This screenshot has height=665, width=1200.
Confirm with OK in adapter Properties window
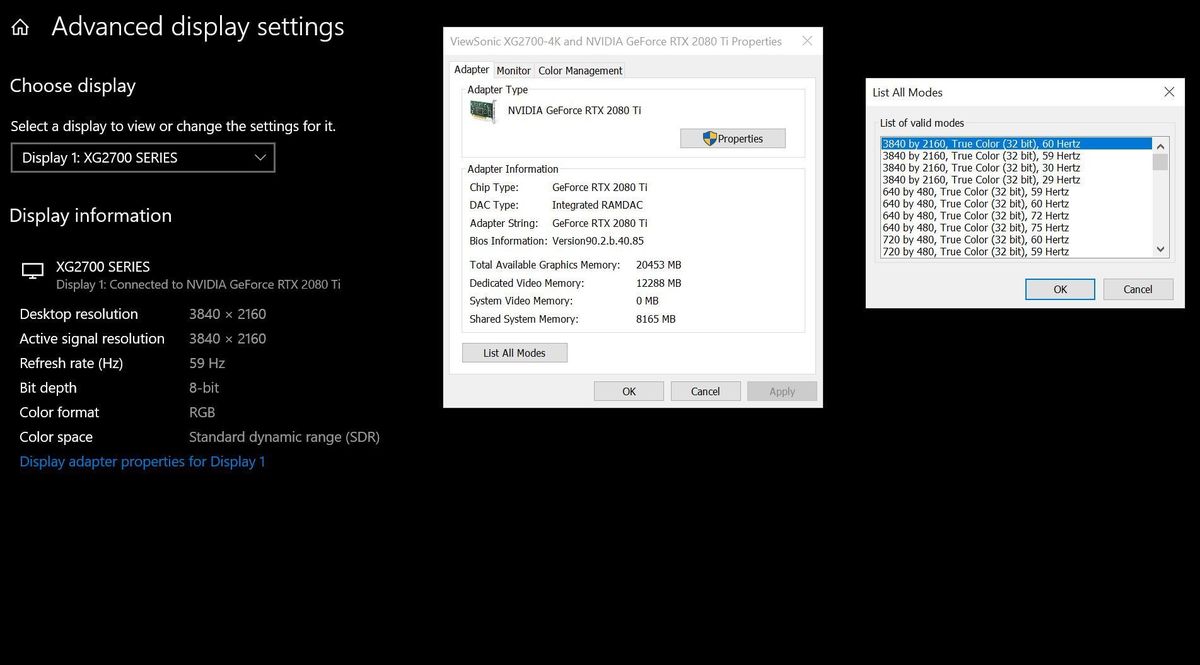(629, 391)
